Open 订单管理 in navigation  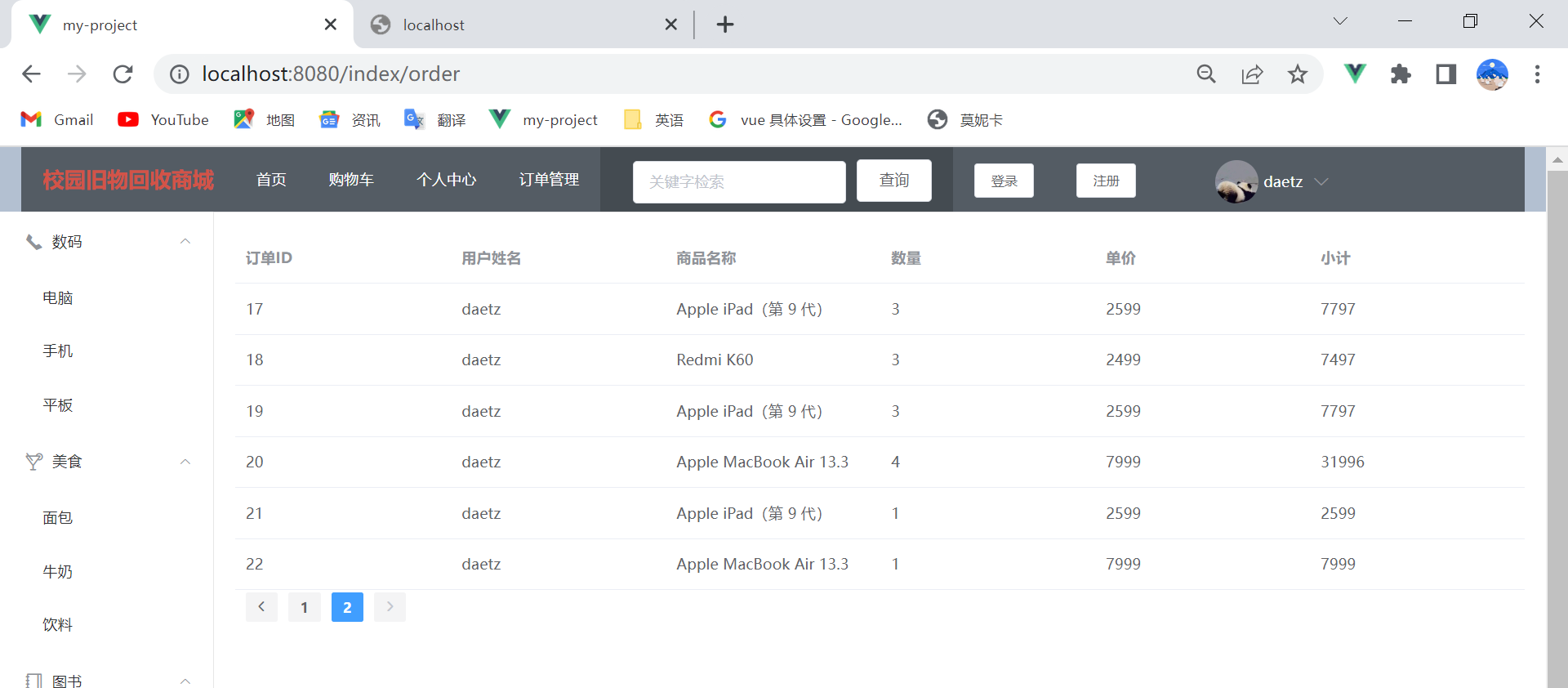550,180
